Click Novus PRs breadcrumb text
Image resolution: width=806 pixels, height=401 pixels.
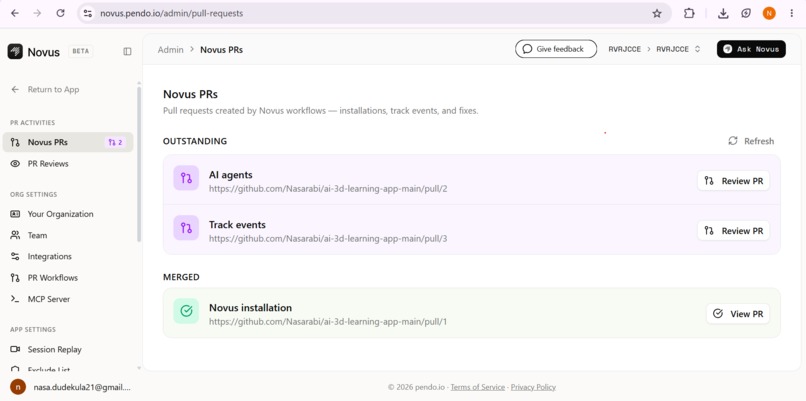pyautogui.click(x=222, y=50)
